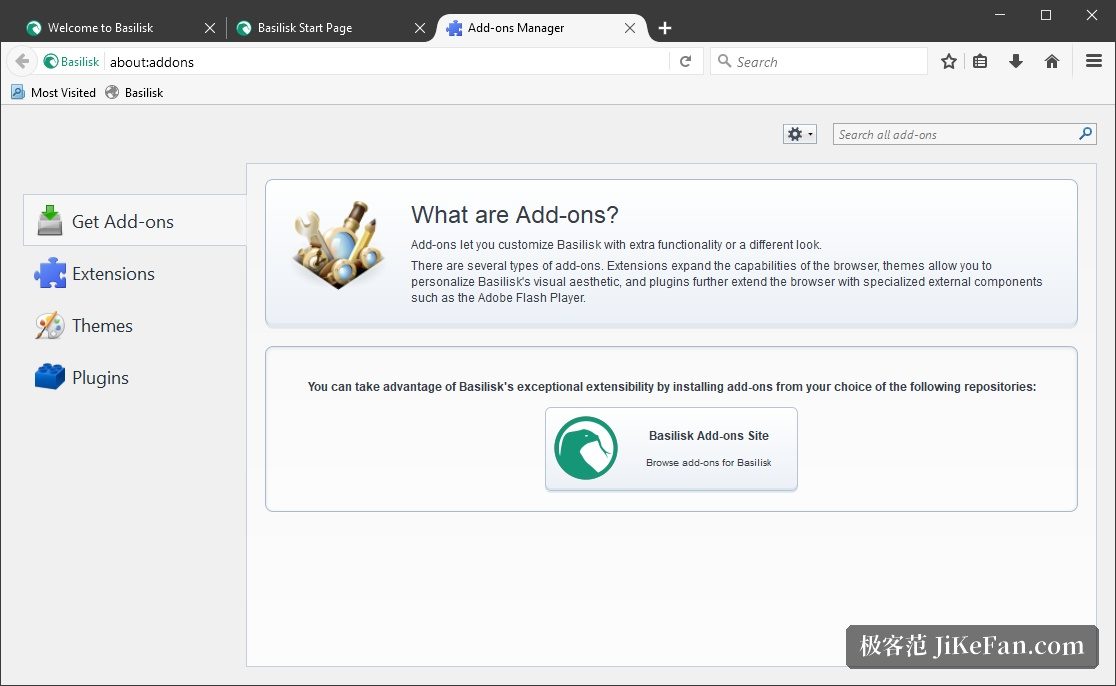1116x686 pixels.
Task: Open Extensions category
Action: [135, 273]
